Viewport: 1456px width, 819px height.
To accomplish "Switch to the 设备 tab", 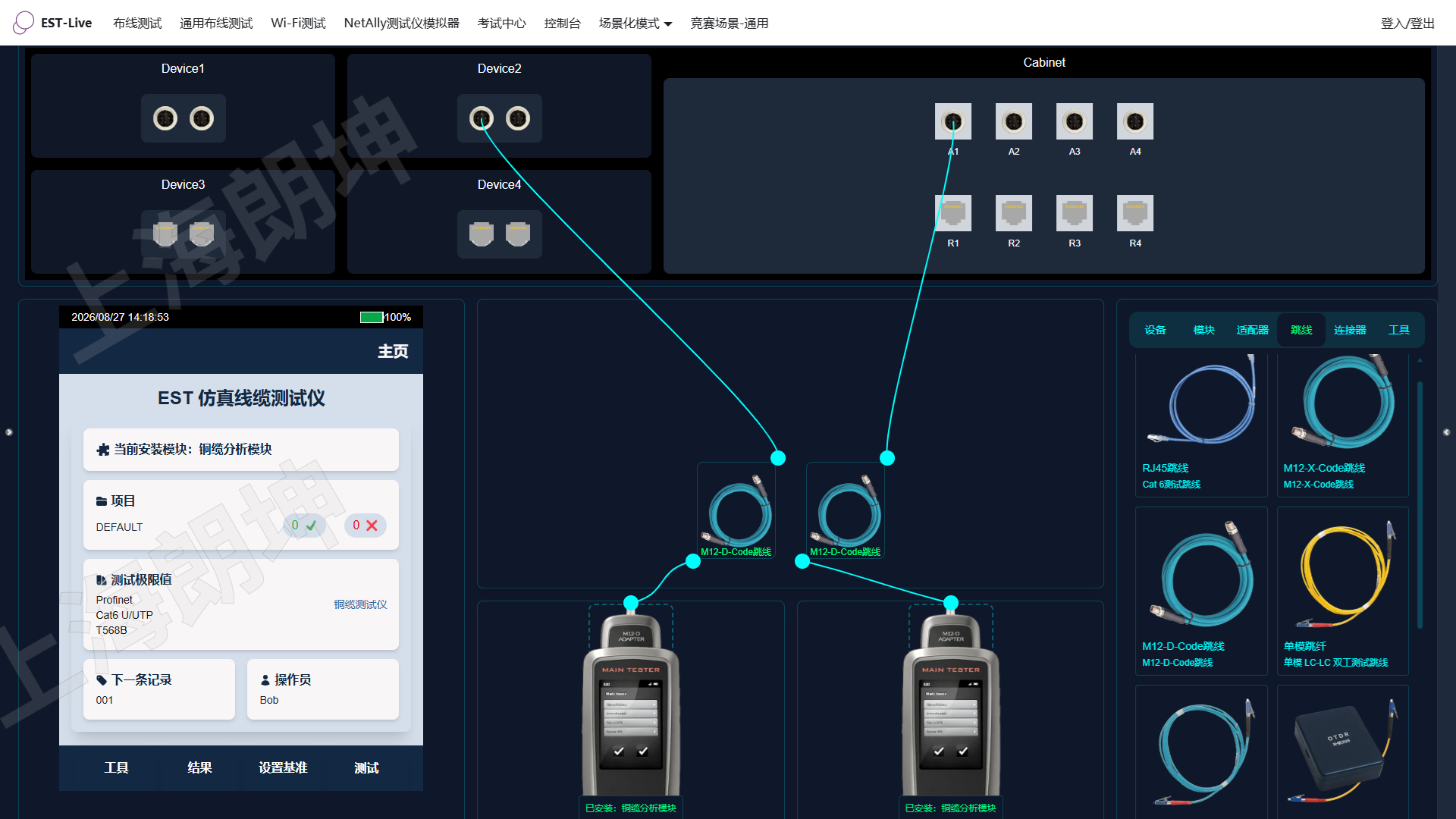I will pyautogui.click(x=1155, y=330).
